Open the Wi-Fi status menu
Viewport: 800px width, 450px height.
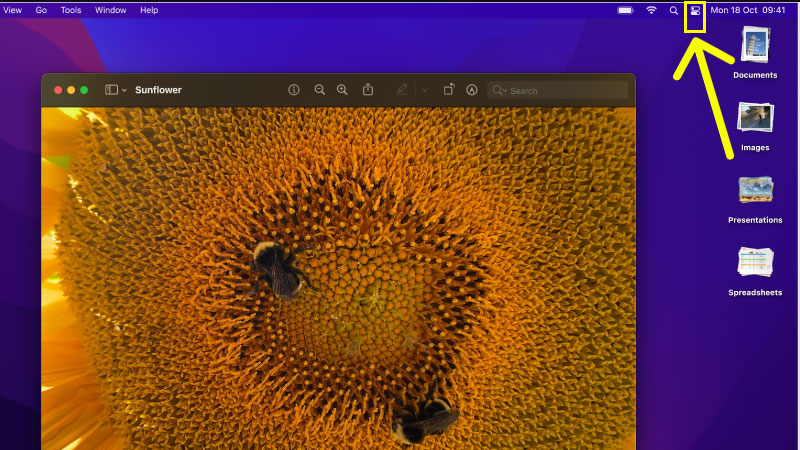click(x=651, y=10)
